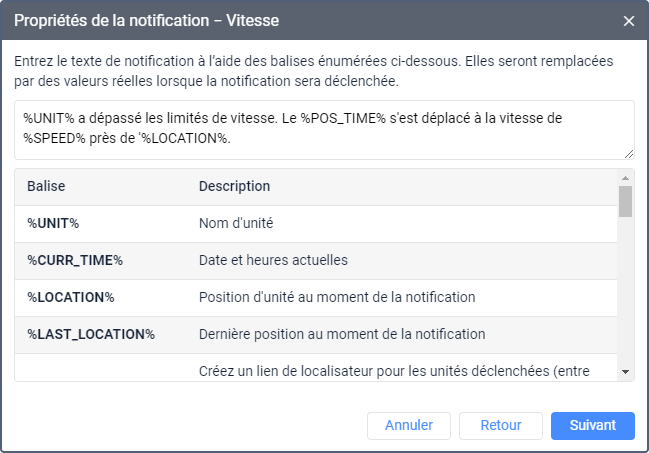
Task: Select the %LOCATION% tag
Action: tap(70, 297)
